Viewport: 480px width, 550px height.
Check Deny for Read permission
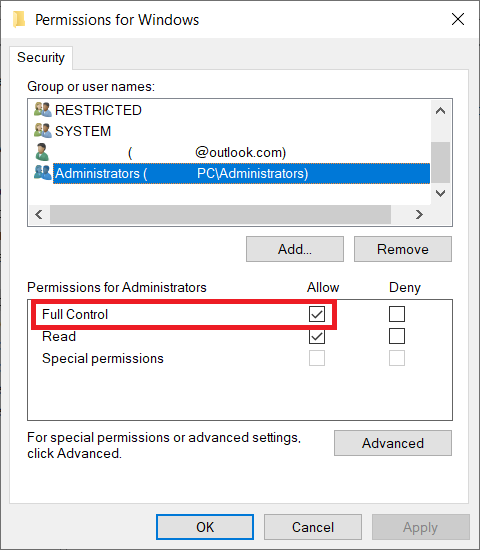tap(397, 336)
